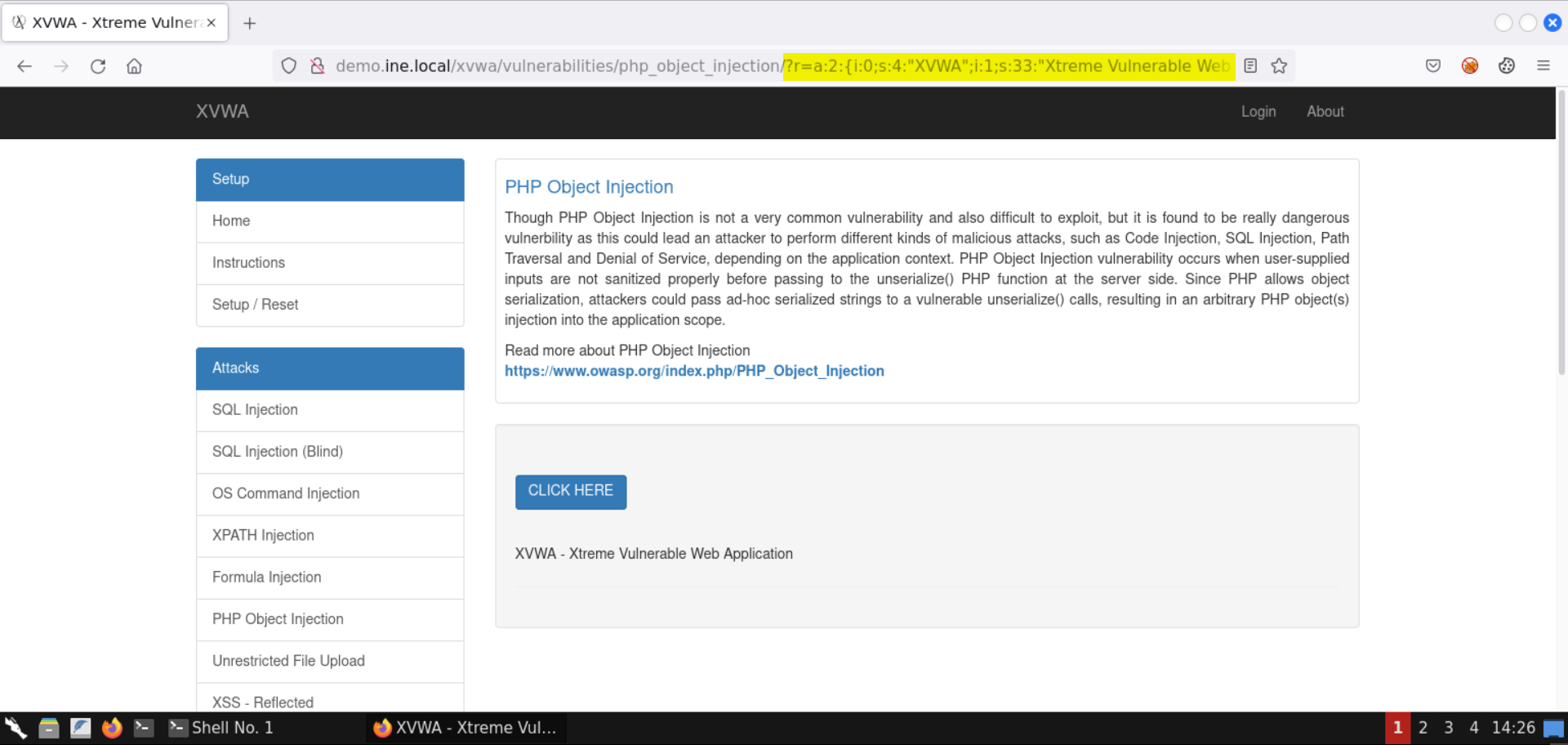
Task: Bookmark this page with the star icon
Action: [1279, 66]
